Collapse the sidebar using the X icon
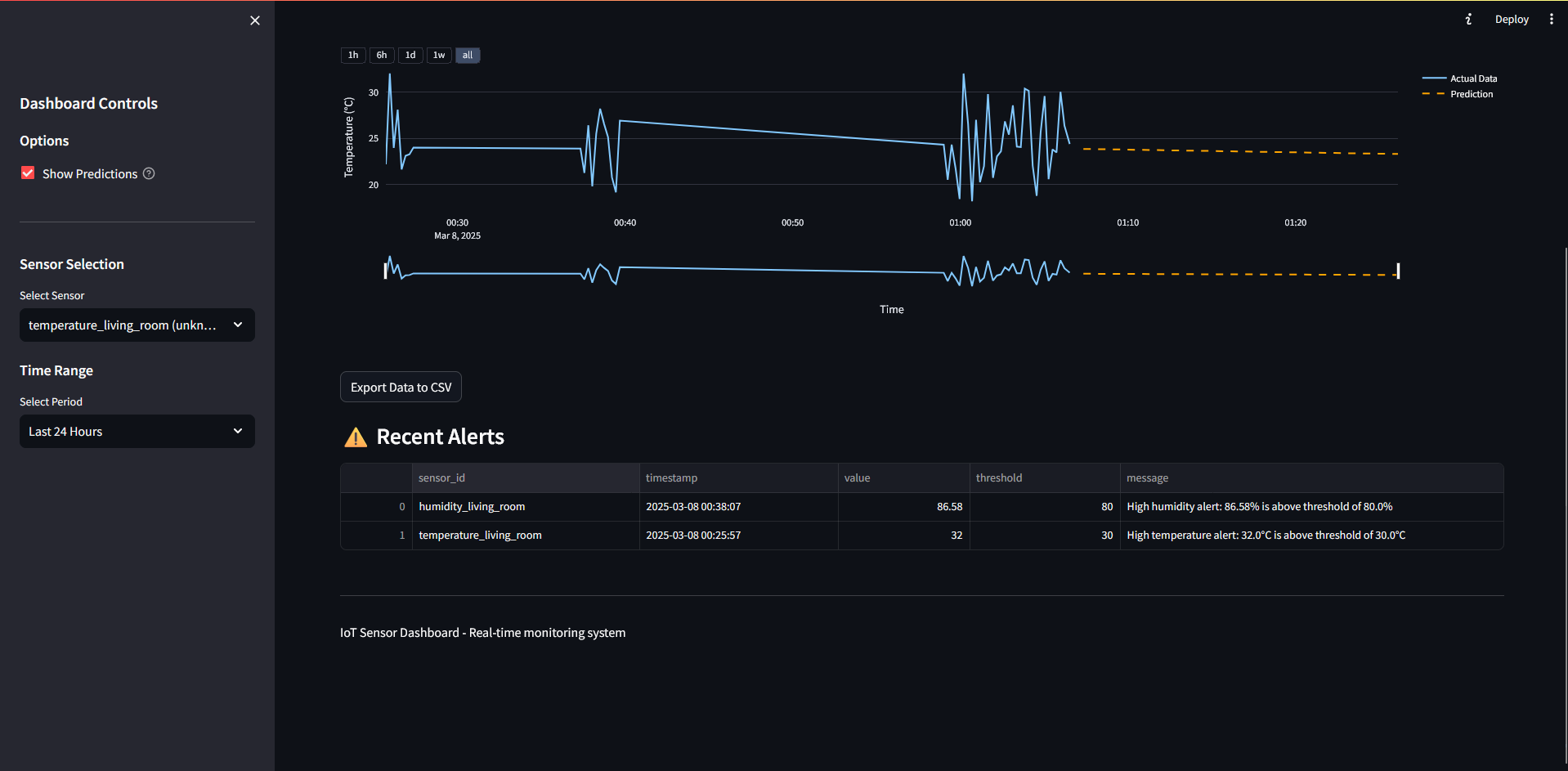The image size is (1568, 771). 254,20
